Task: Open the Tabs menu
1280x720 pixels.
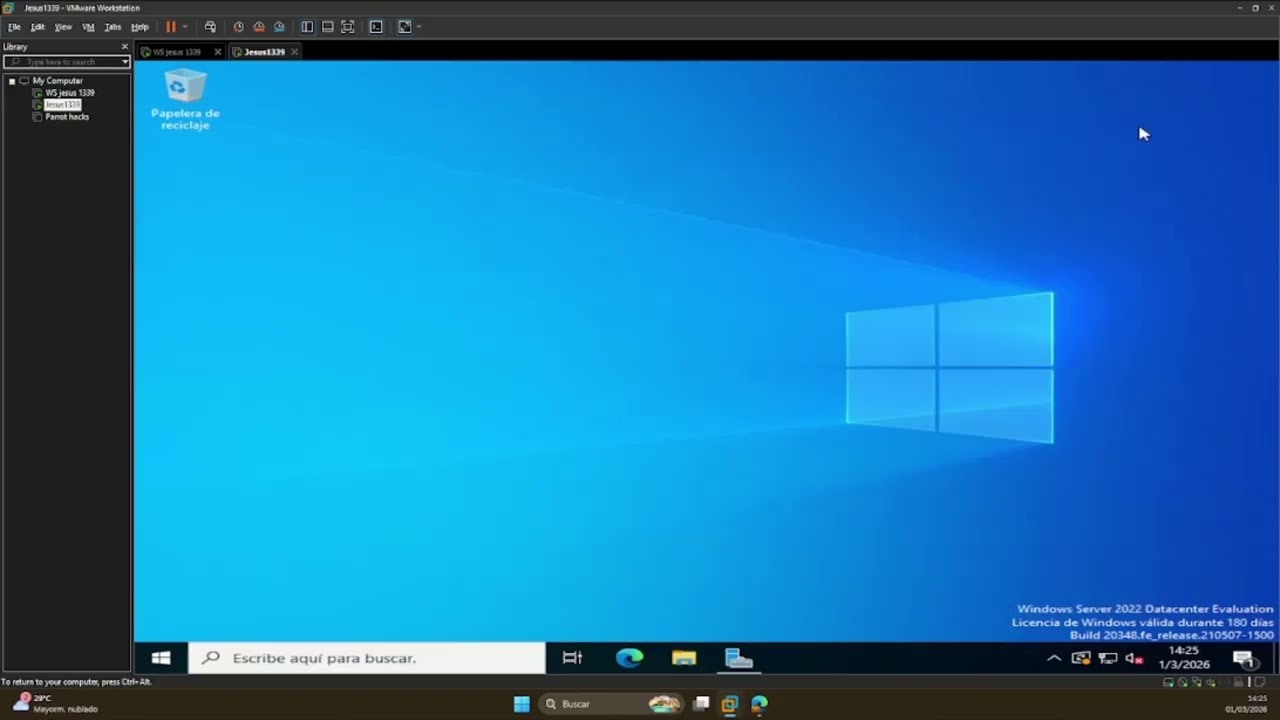Action: click(113, 27)
